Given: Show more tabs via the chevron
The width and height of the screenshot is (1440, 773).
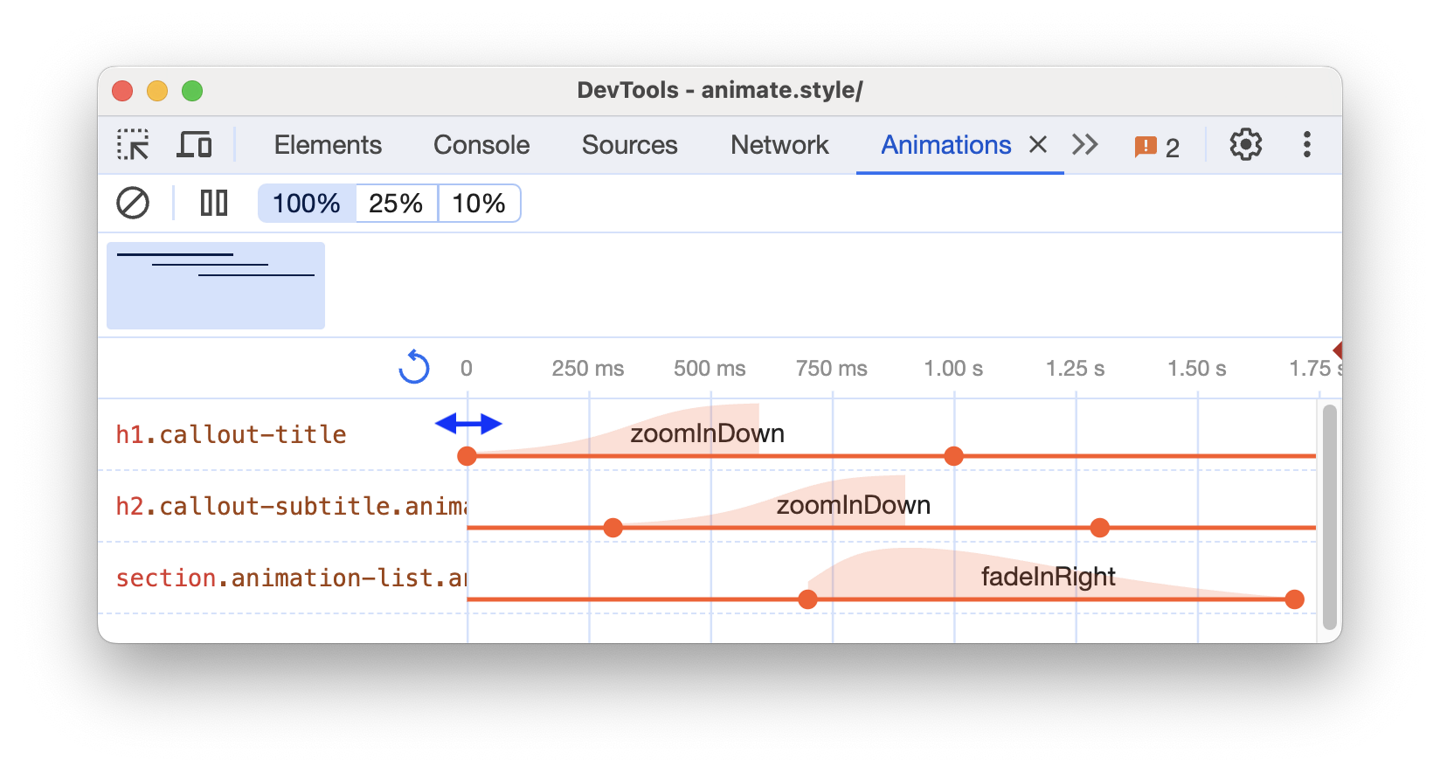Looking at the screenshot, I should (x=1084, y=144).
